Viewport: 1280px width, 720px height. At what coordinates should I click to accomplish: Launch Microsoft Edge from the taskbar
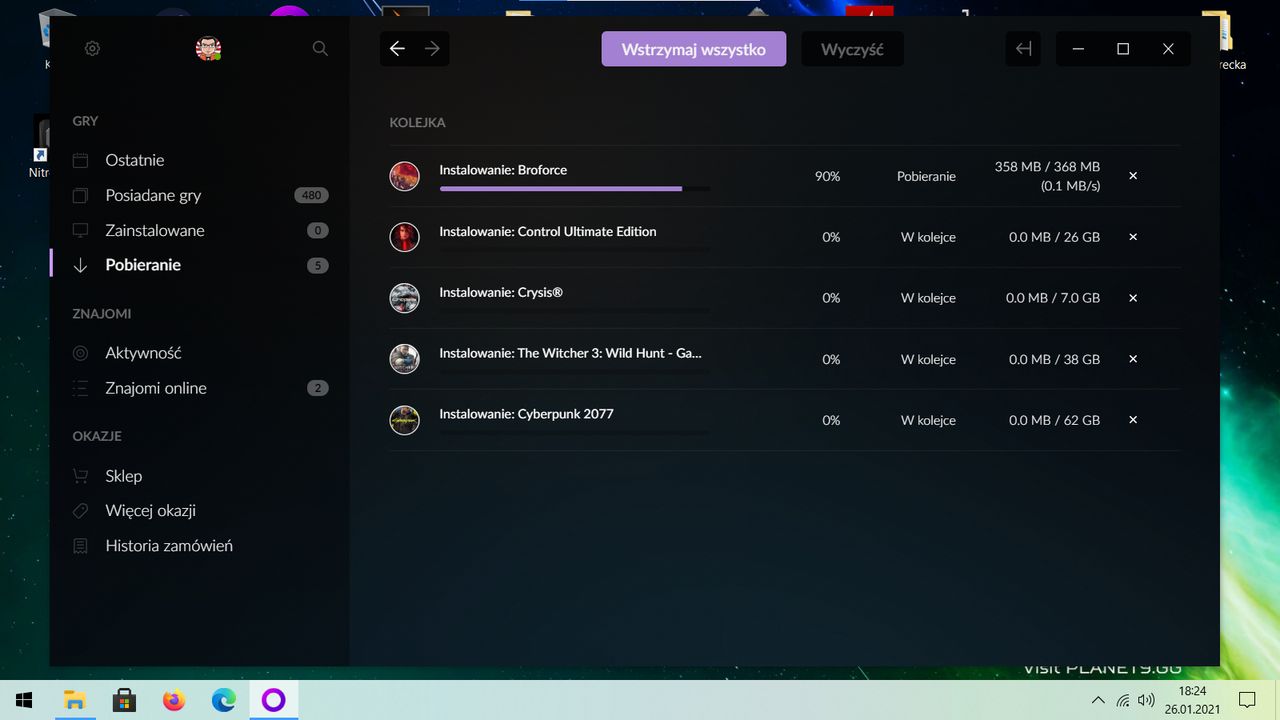(224, 700)
